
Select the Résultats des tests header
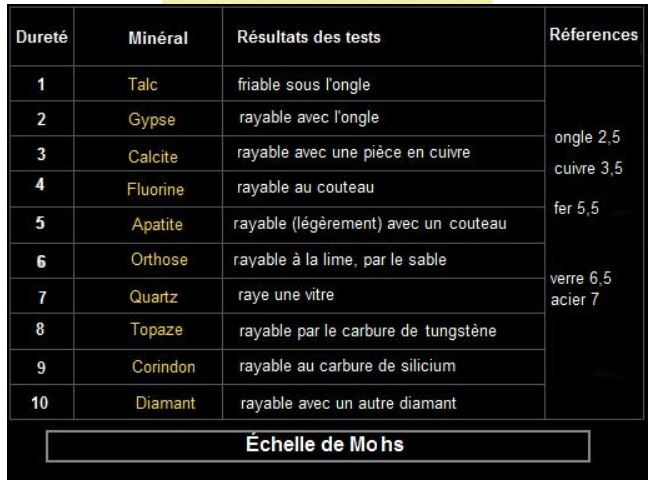[x=309, y=39]
